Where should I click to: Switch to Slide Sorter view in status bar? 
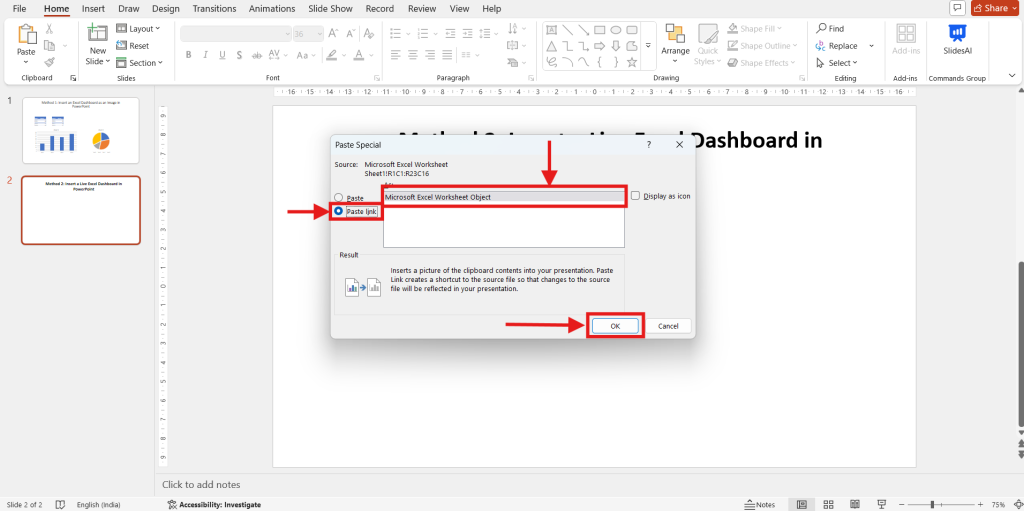click(828, 504)
